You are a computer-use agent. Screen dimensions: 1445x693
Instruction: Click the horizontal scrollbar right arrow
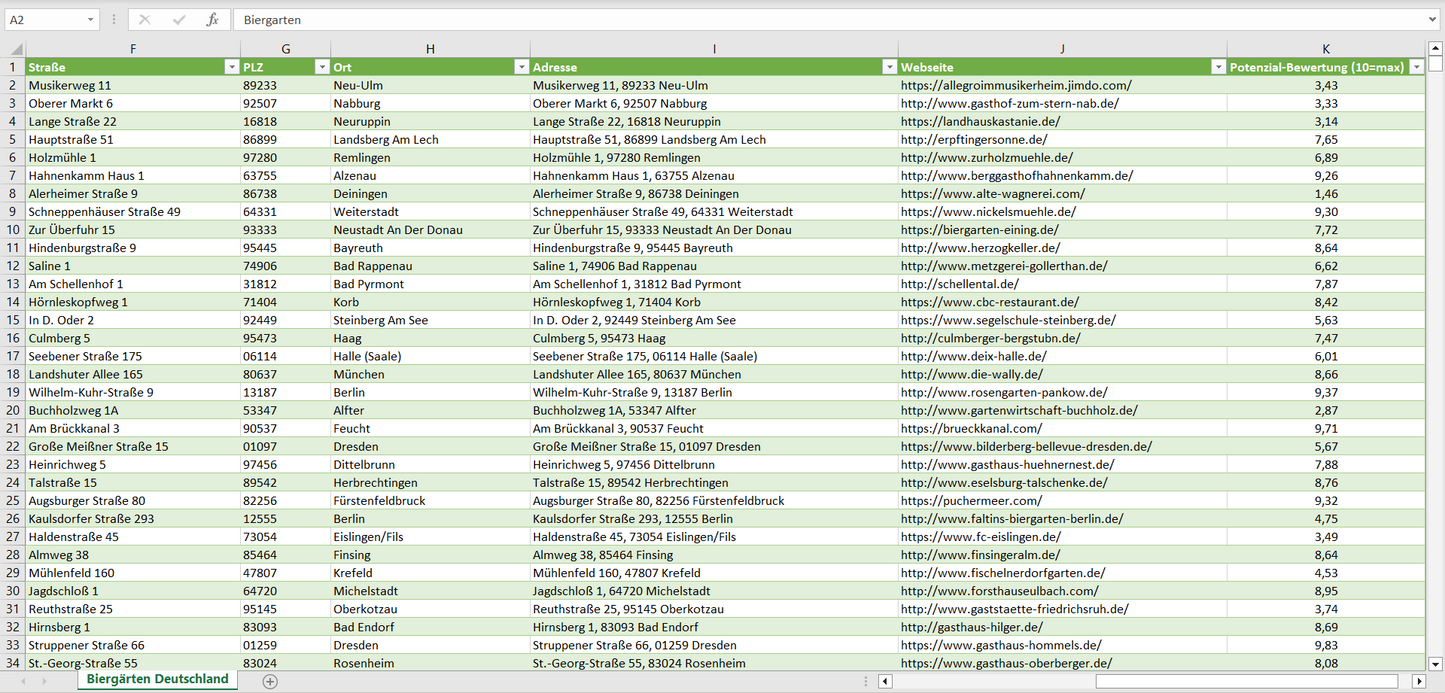1418,681
